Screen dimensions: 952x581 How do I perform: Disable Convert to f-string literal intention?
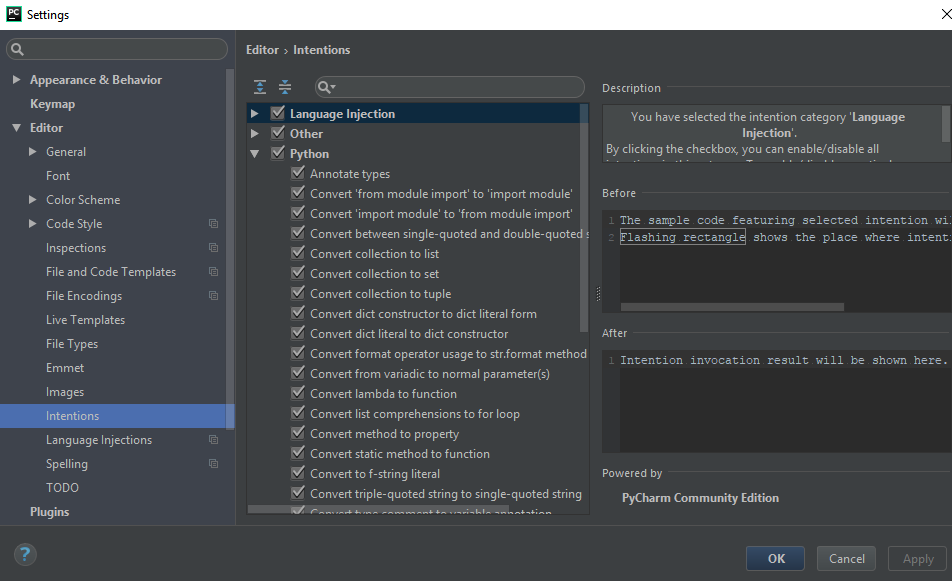click(298, 473)
